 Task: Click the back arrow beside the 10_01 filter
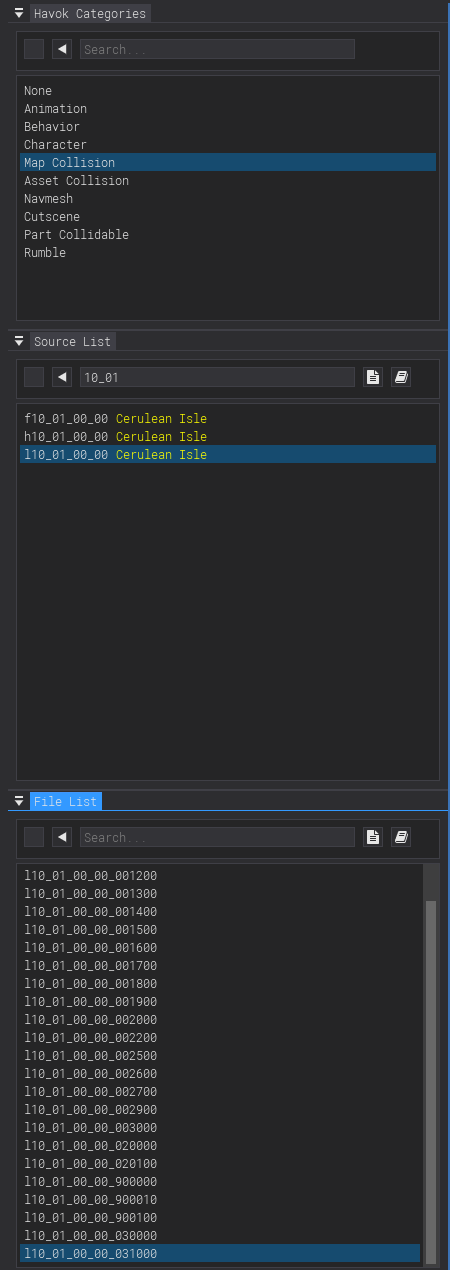tap(62, 377)
